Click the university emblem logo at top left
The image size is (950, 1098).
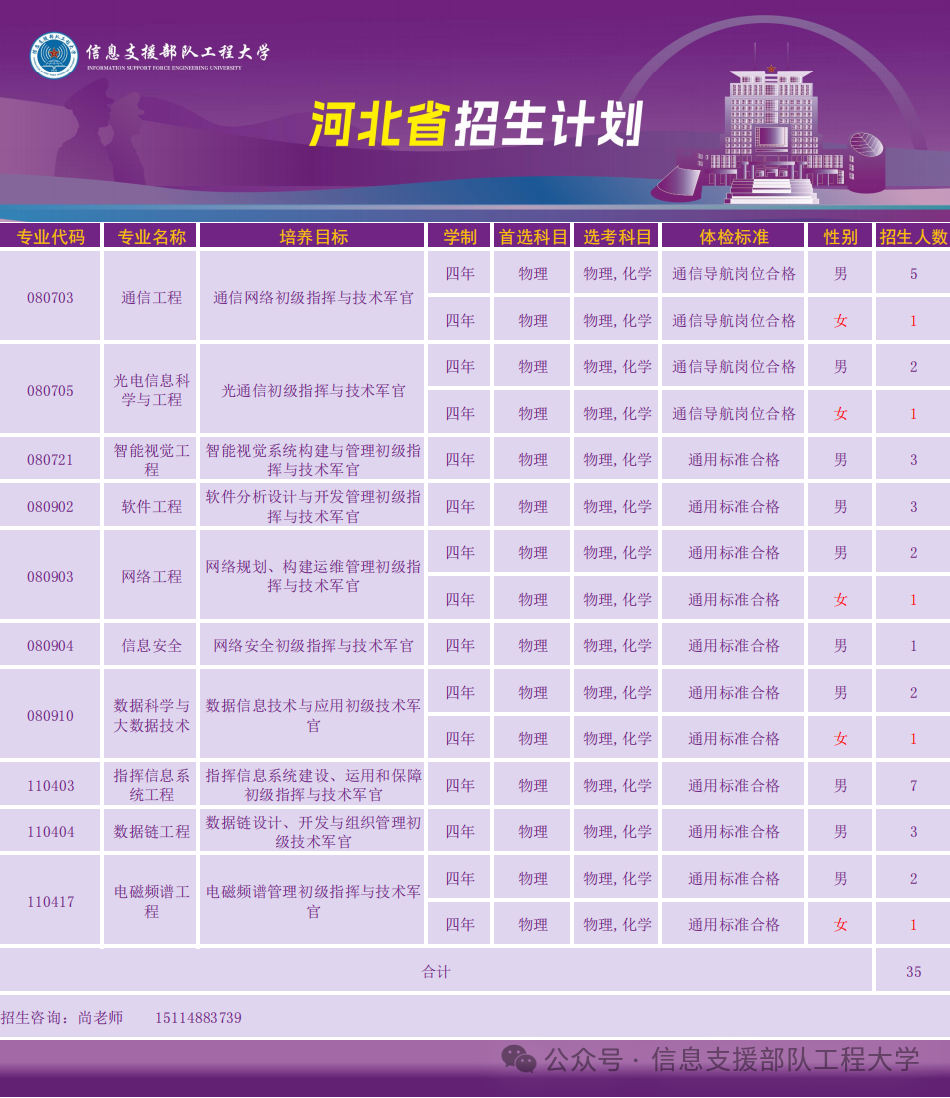tap(54, 55)
